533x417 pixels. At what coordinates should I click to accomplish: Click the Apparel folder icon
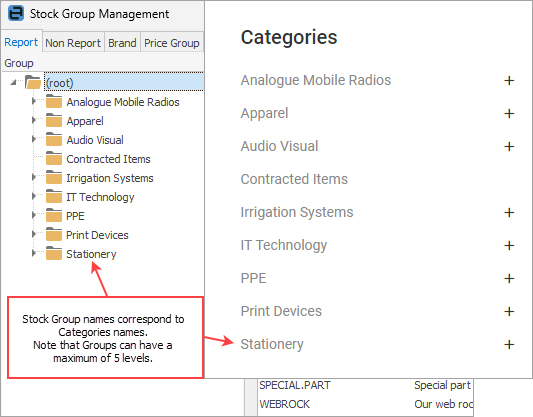click(54, 120)
